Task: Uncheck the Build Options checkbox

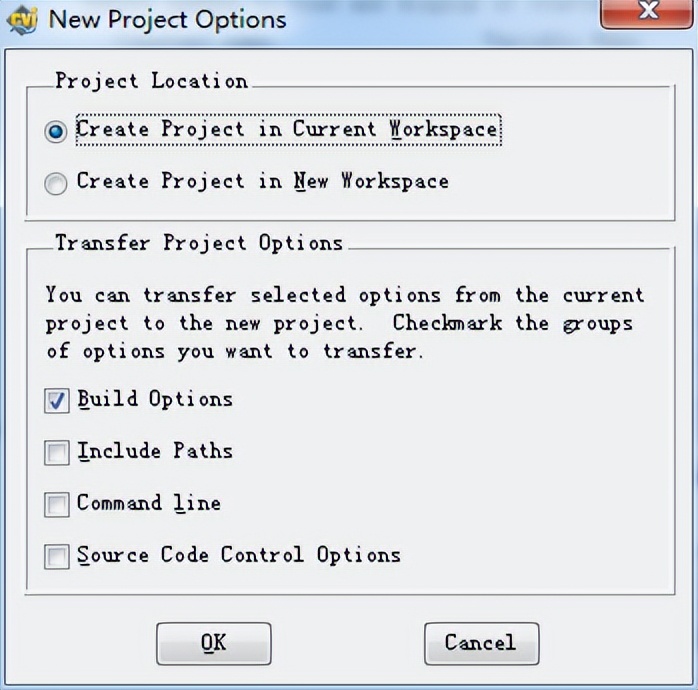Action: [57, 401]
